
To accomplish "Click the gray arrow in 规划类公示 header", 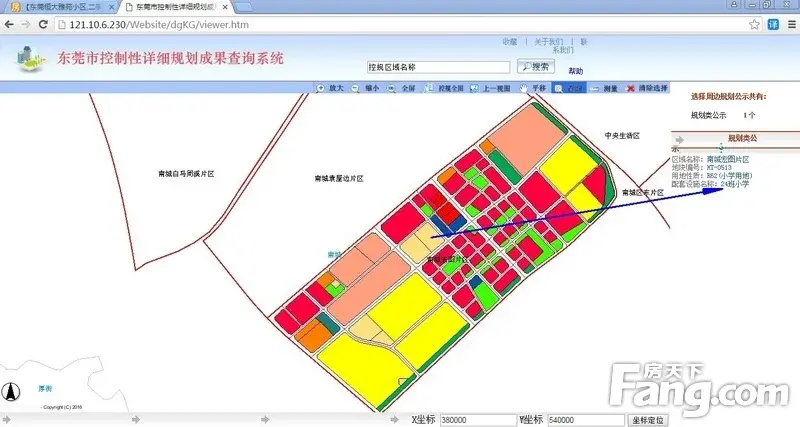I will 679,139.
